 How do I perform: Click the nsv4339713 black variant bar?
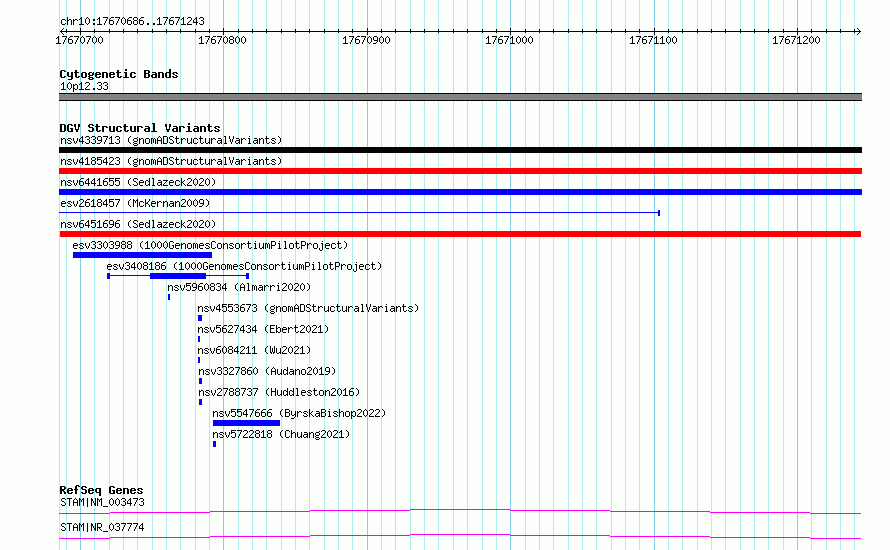pos(460,150)
